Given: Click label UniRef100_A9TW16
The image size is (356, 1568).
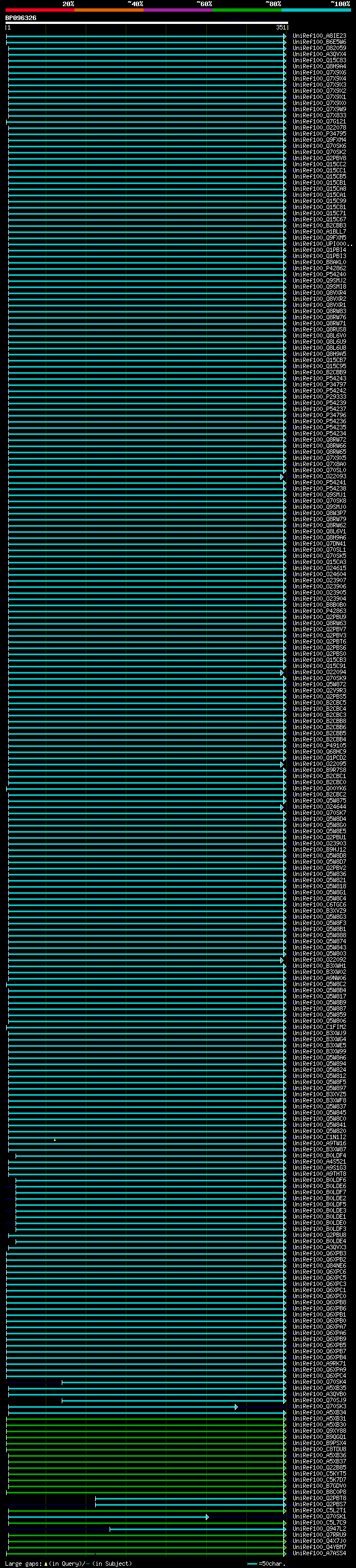Looking at the screenshot, I should [319, 1142].
